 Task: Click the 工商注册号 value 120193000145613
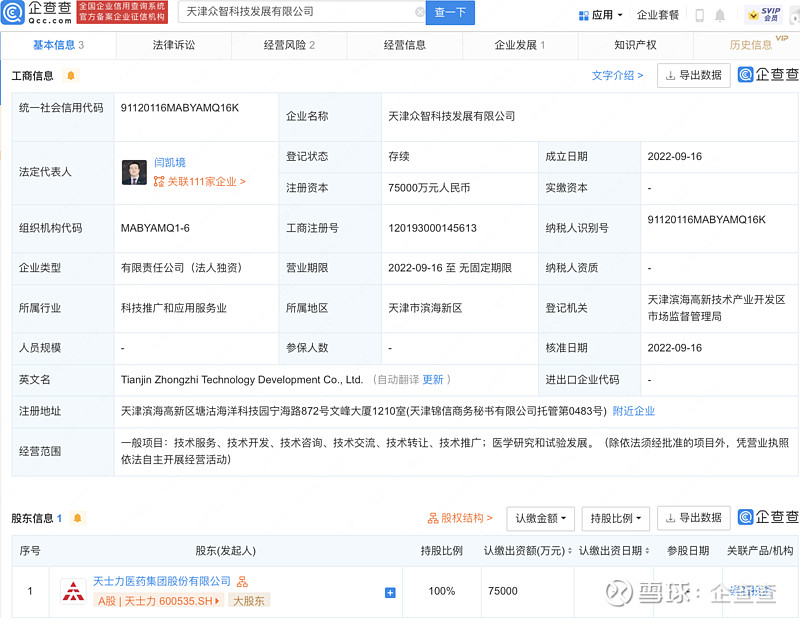tap(432, 228)
